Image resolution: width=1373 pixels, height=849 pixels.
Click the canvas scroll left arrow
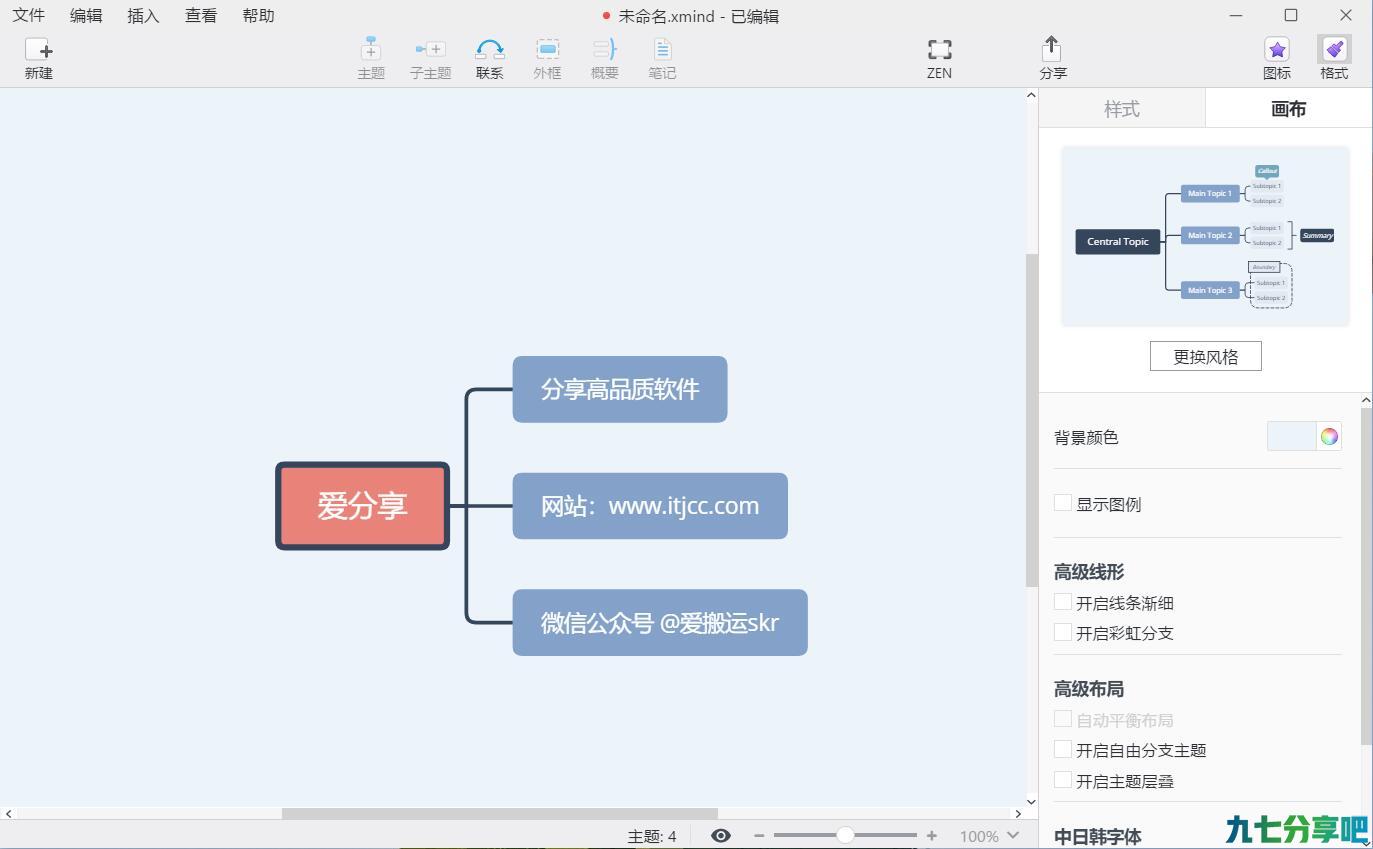(8, 813)
